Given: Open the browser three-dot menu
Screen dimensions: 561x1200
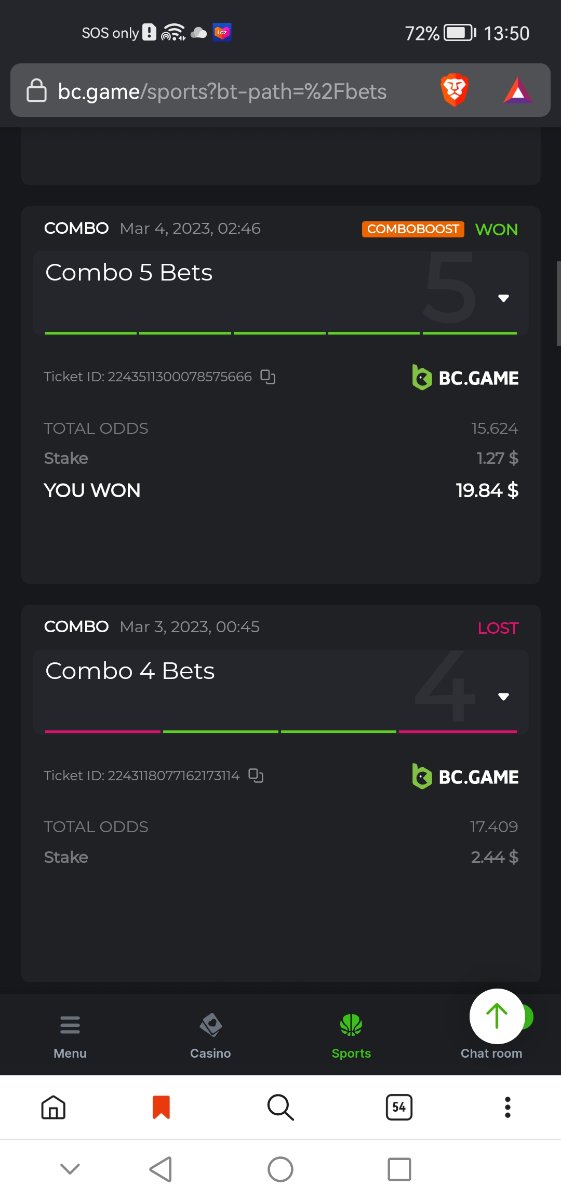Looking at the screenshot, I should click(508, 1107).
